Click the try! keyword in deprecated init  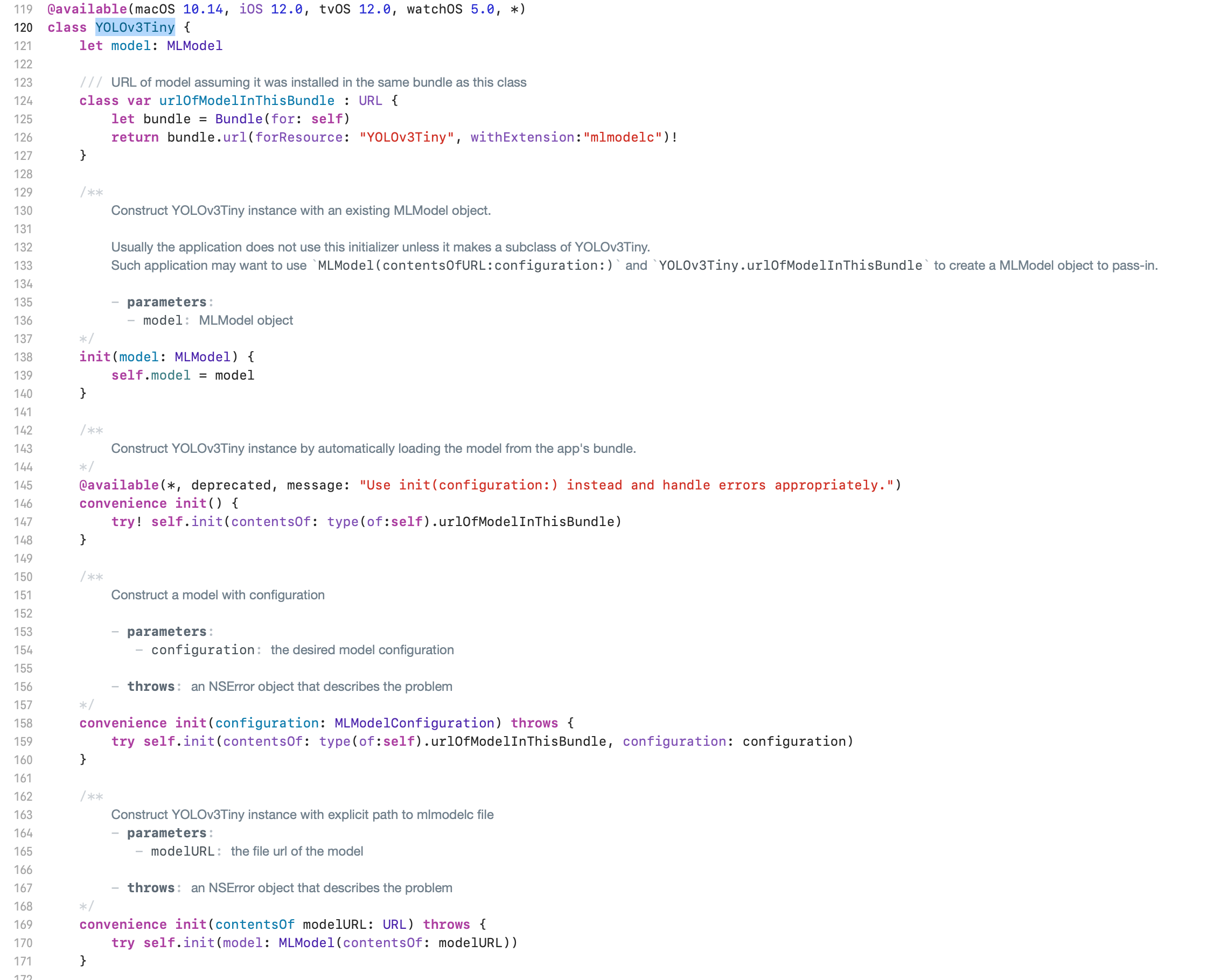126,522
